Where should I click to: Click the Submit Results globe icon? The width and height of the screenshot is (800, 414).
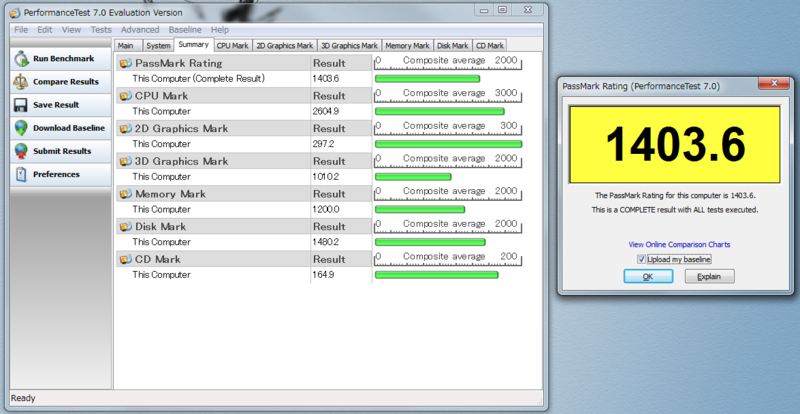(21, 151)
